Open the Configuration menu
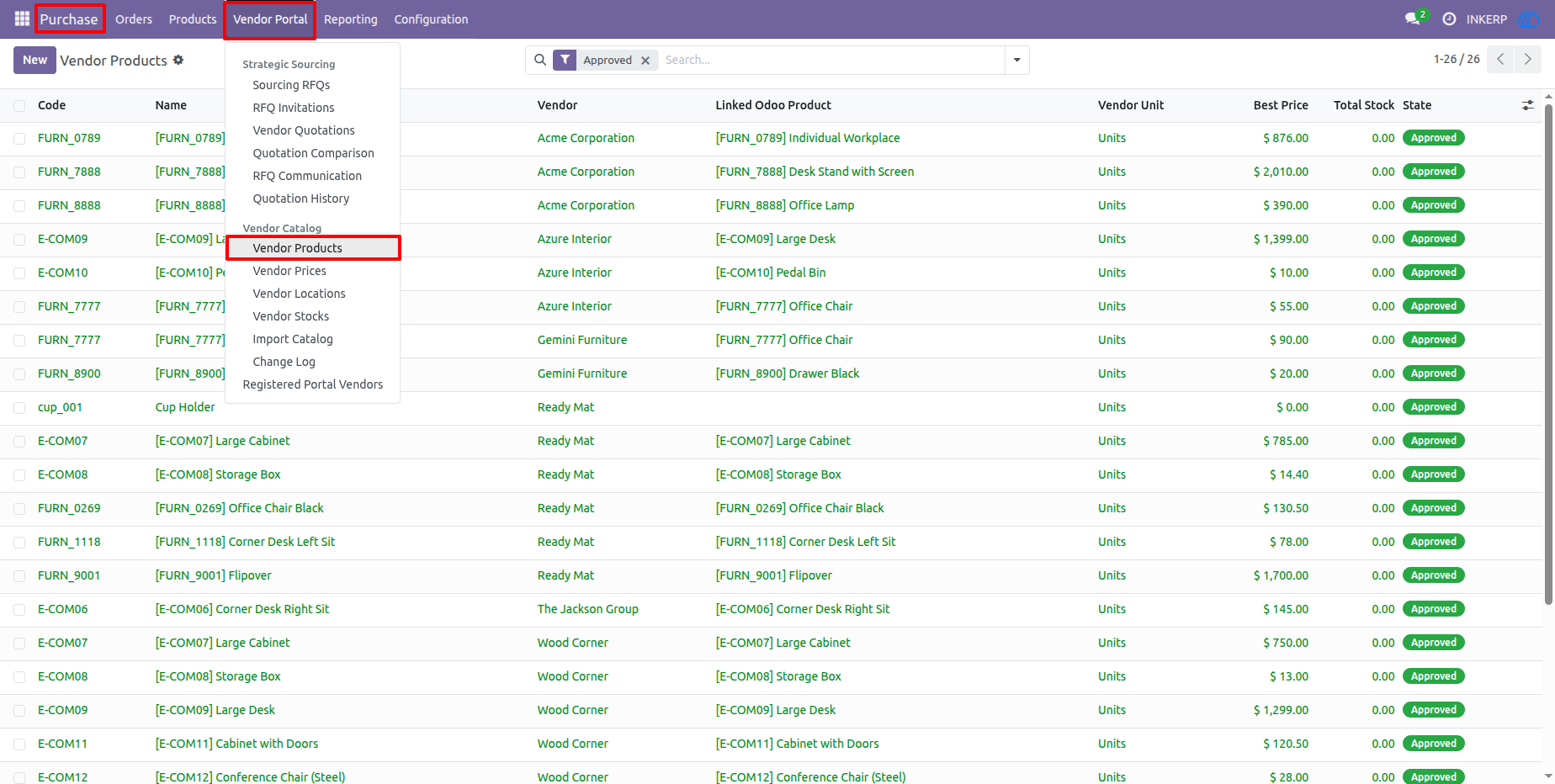This screenshot has height=784, width=1555. [x=431, y=19]
